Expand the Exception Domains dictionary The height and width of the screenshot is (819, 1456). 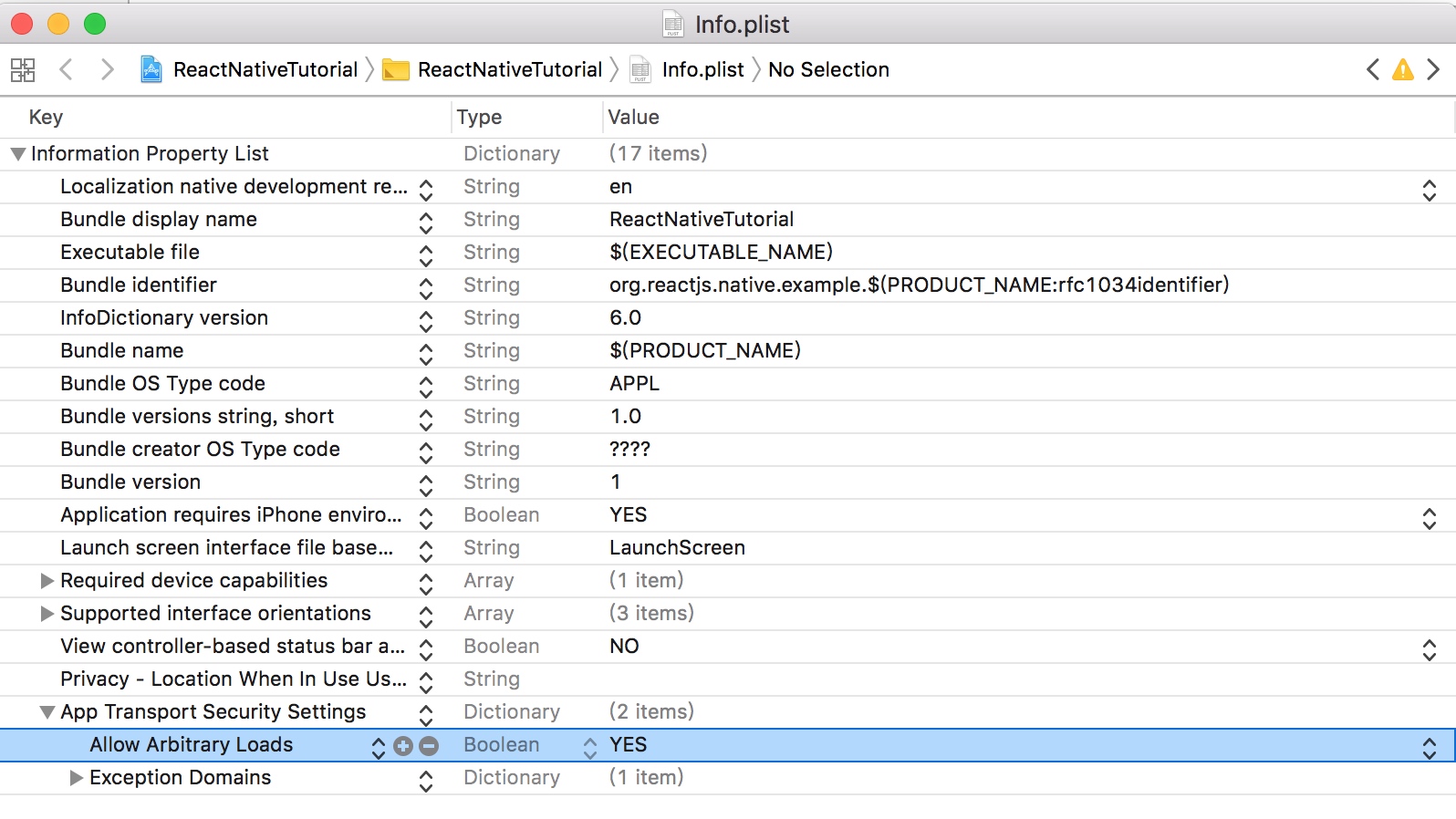[77, 778]
